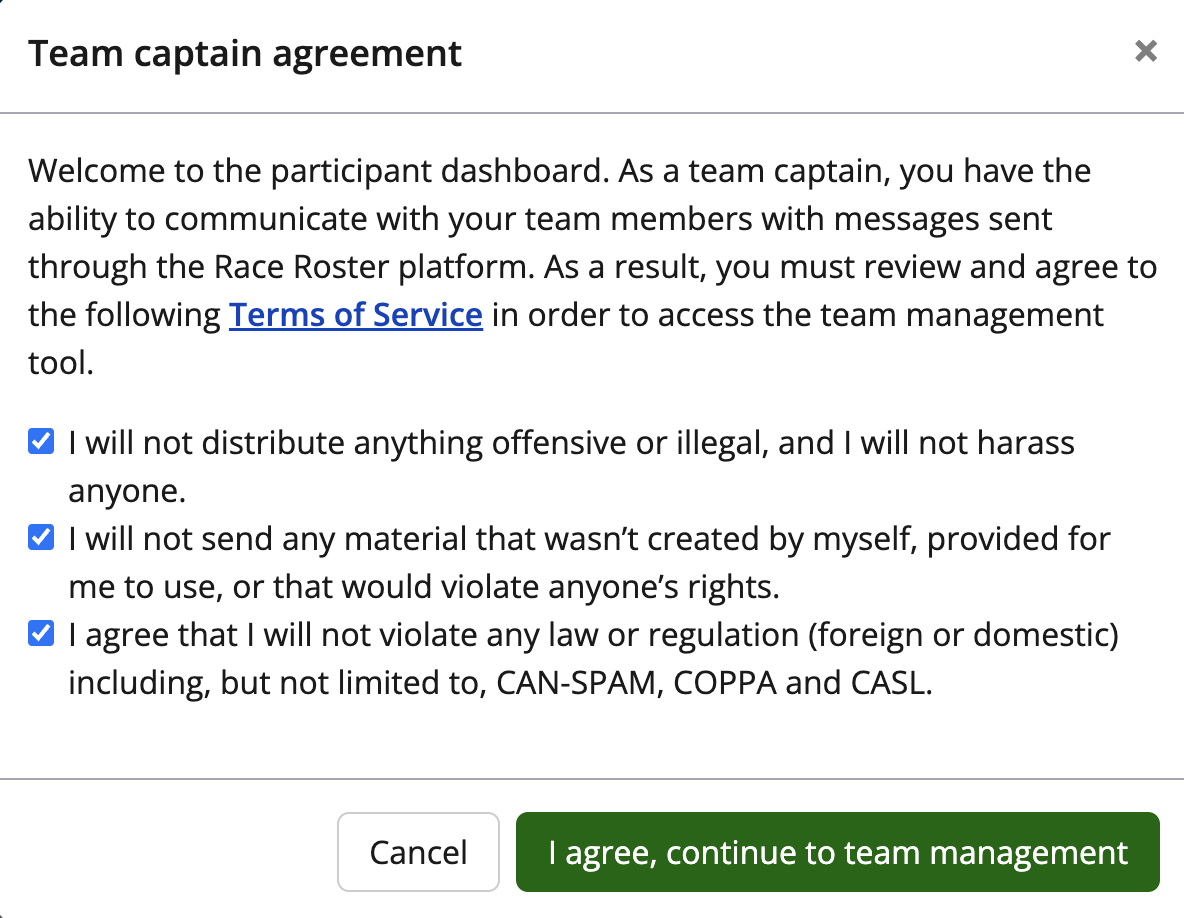
Task: Click the Cancel button
Action: coord(418,852)
